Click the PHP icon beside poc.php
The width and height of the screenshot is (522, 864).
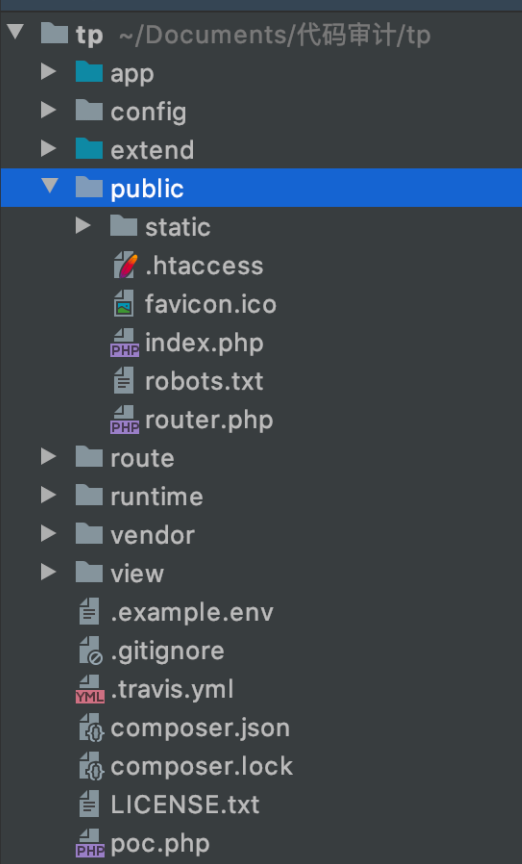tap(90, 844)
